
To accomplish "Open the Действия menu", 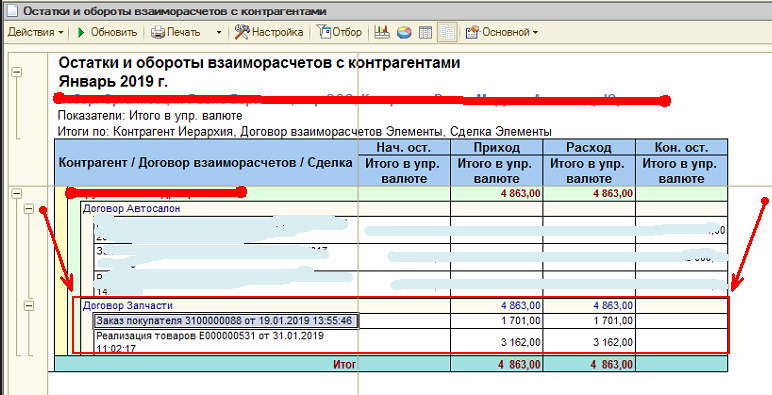I will pos(36,33).
